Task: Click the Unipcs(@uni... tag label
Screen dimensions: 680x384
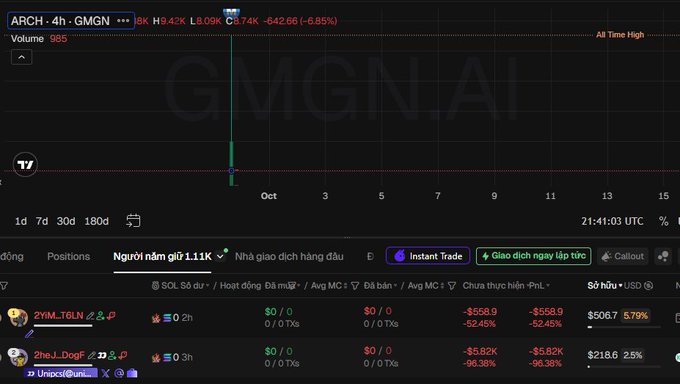Action: [x=61, y=373]
